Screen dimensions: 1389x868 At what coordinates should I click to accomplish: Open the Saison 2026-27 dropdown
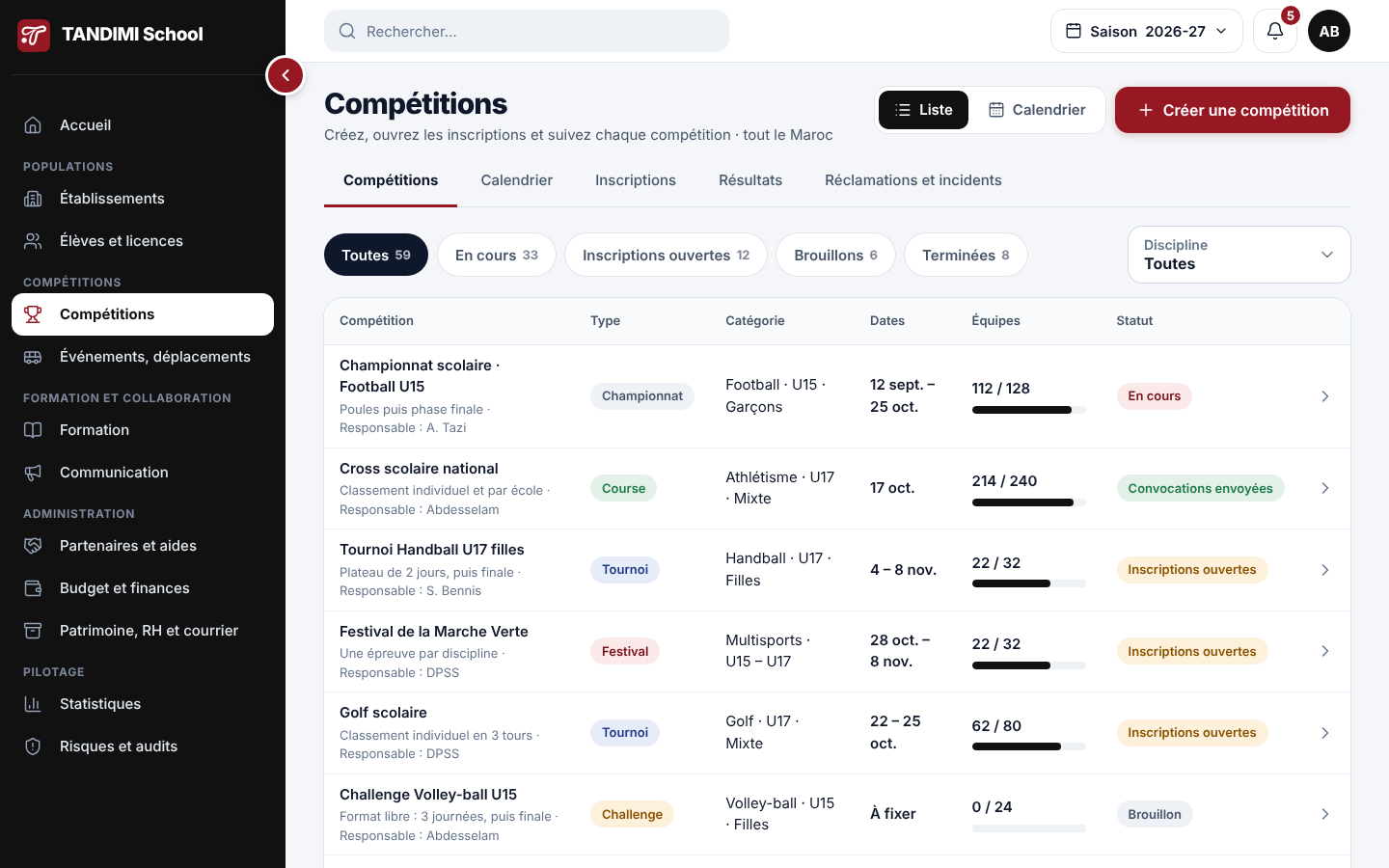(x=1147, y=31)
